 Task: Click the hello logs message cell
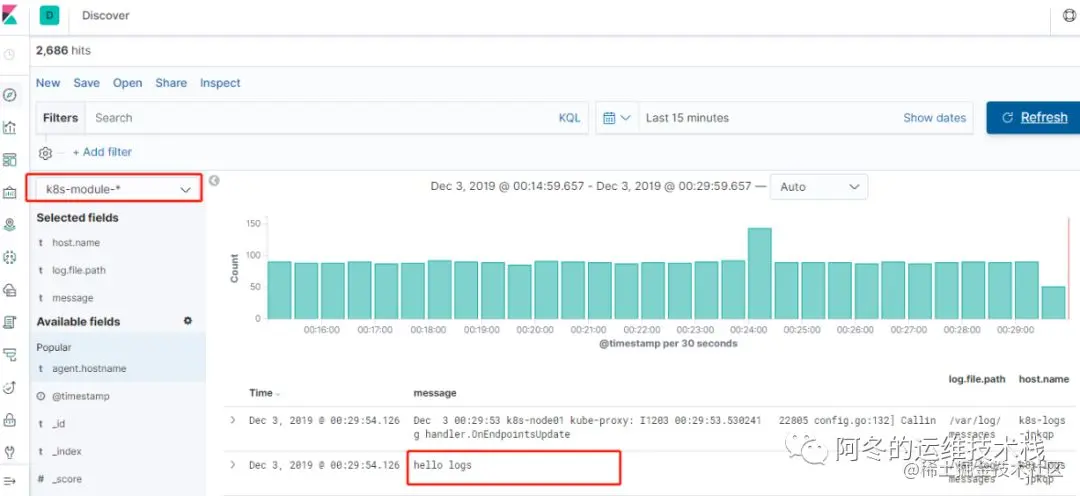coord(443,465)
